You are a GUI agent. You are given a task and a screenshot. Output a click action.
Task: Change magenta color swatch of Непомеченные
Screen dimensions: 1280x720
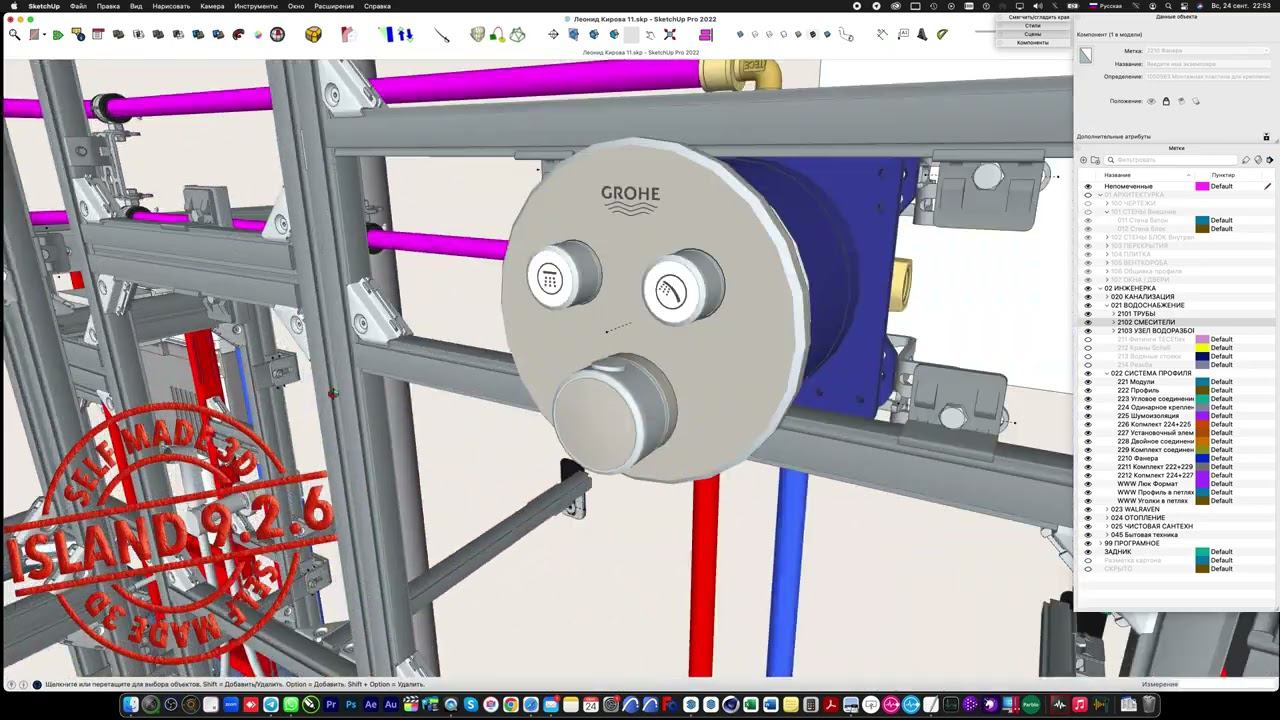tap(1202, 186)
